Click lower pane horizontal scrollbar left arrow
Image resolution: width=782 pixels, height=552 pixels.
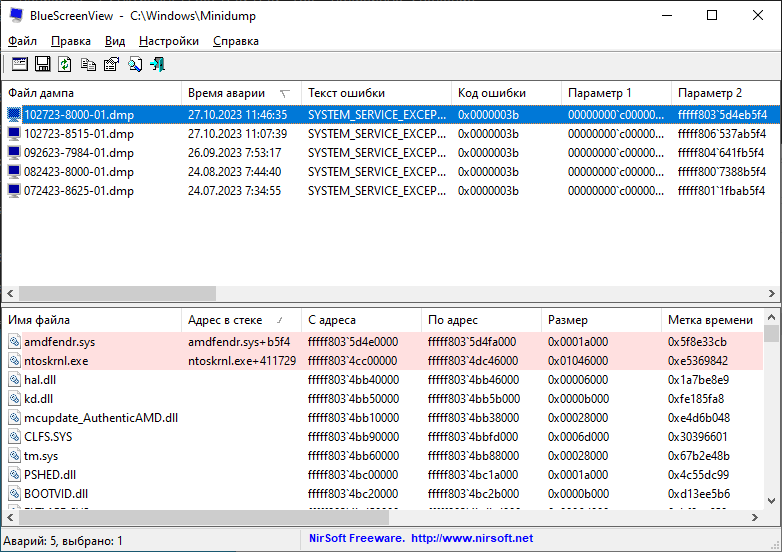coord(10,518)
